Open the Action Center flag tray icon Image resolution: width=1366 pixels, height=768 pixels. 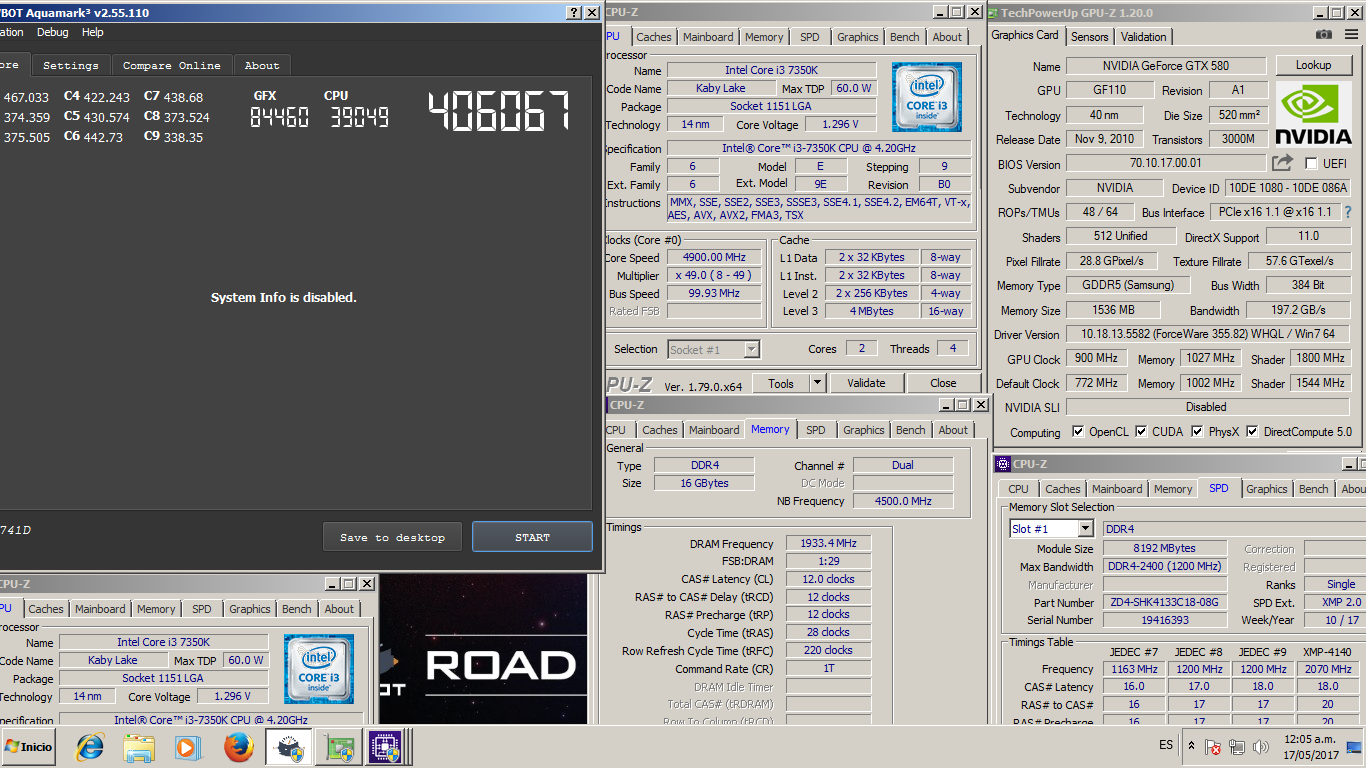pos(1213,747)
